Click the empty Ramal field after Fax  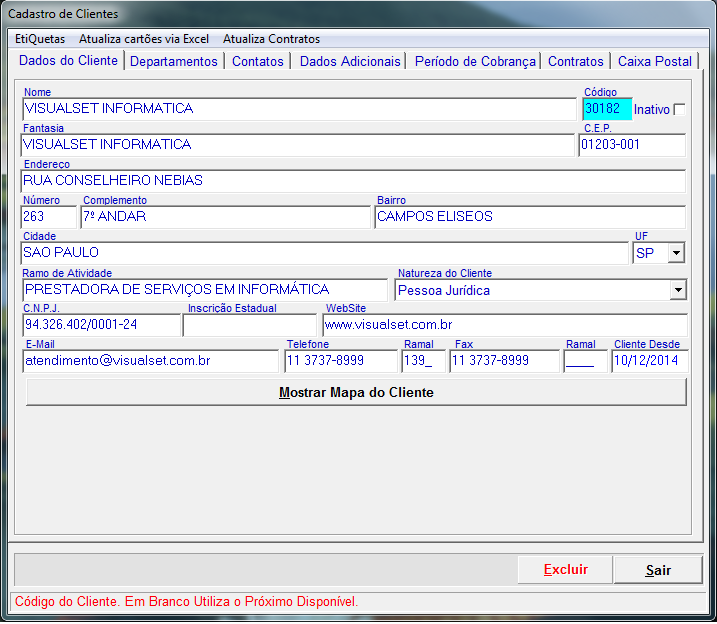[585, 361]
